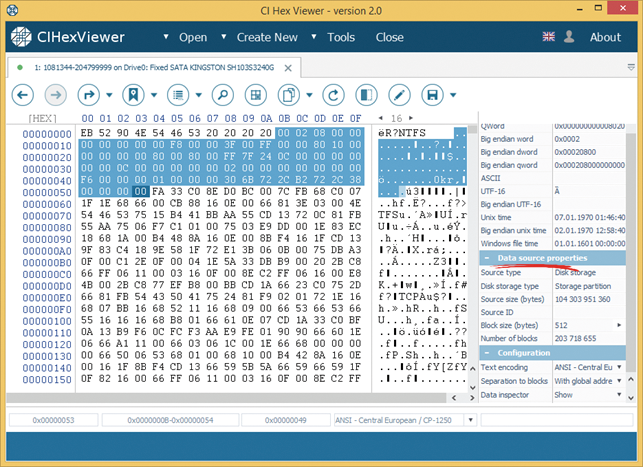
Task: Open the search magnifier tool
Action: point(223,95)
